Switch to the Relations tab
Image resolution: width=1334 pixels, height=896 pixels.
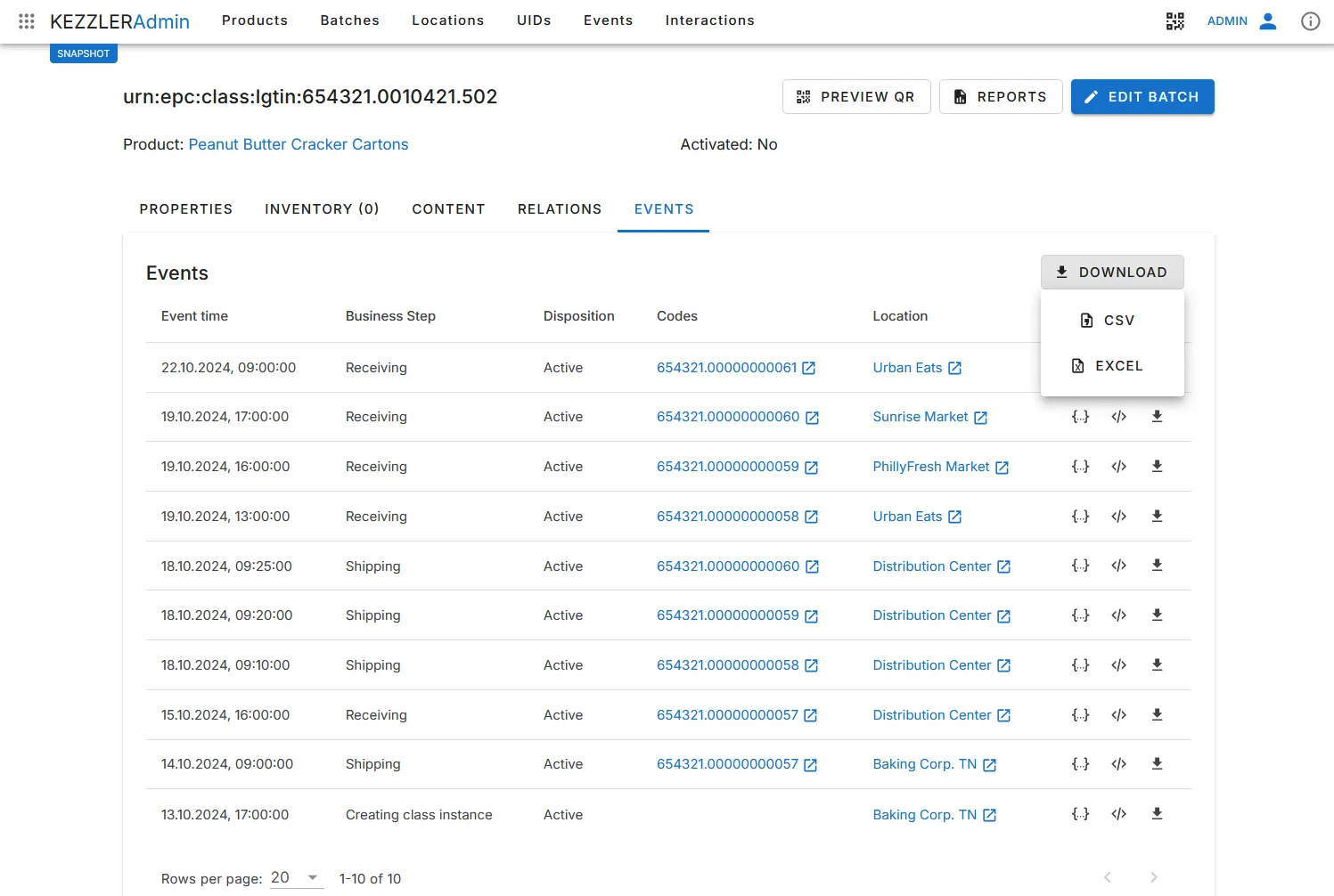559,209
